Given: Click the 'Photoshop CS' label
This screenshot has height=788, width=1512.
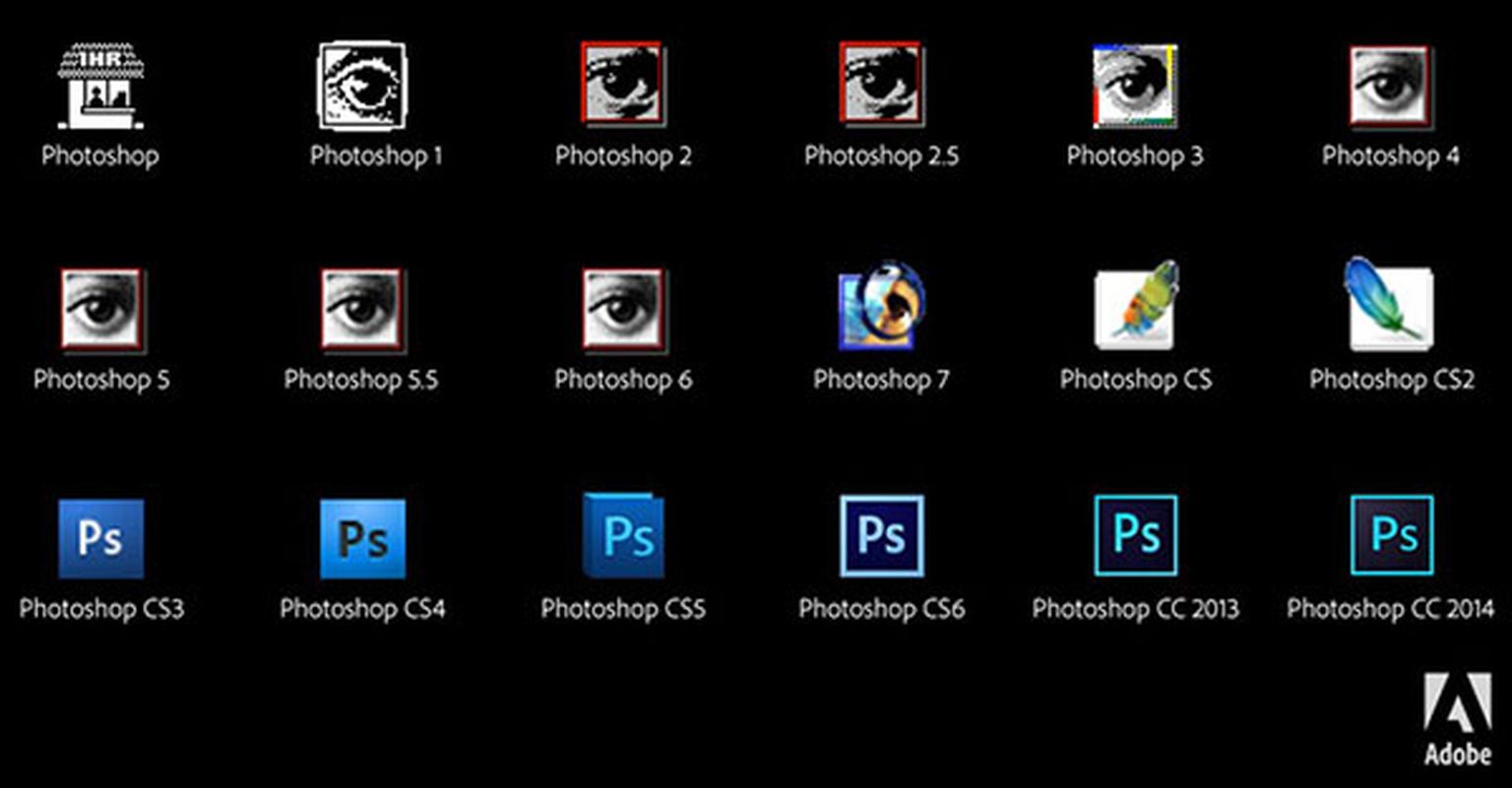Looking at the screenshot, I should [1136, 381].
